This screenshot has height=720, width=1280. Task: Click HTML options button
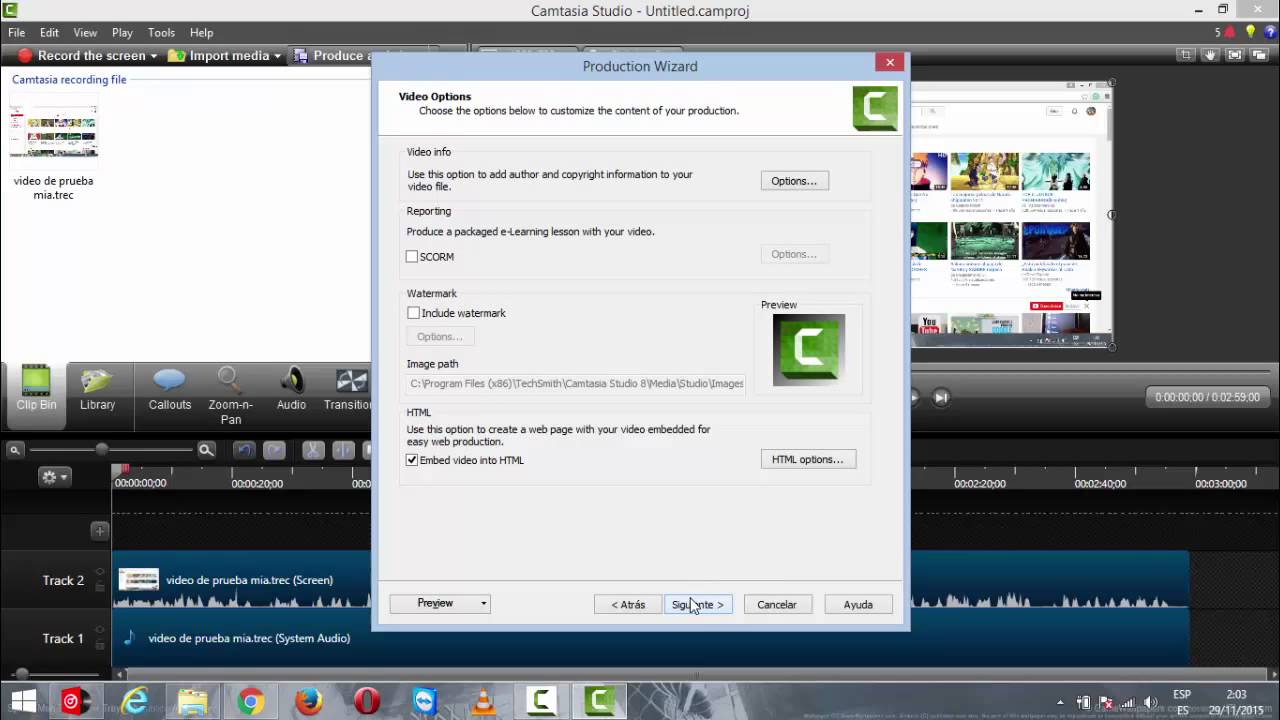(x=808, y=460)
